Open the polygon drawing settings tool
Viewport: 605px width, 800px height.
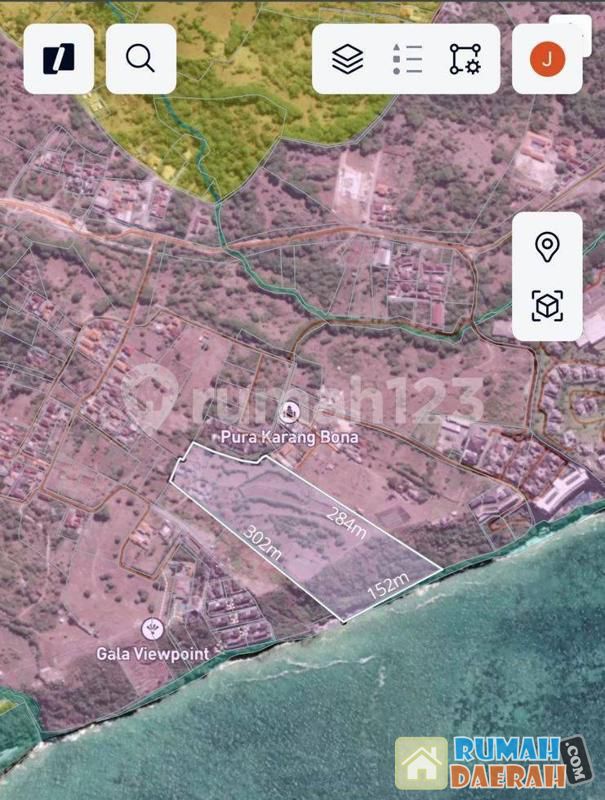[465, 59]
